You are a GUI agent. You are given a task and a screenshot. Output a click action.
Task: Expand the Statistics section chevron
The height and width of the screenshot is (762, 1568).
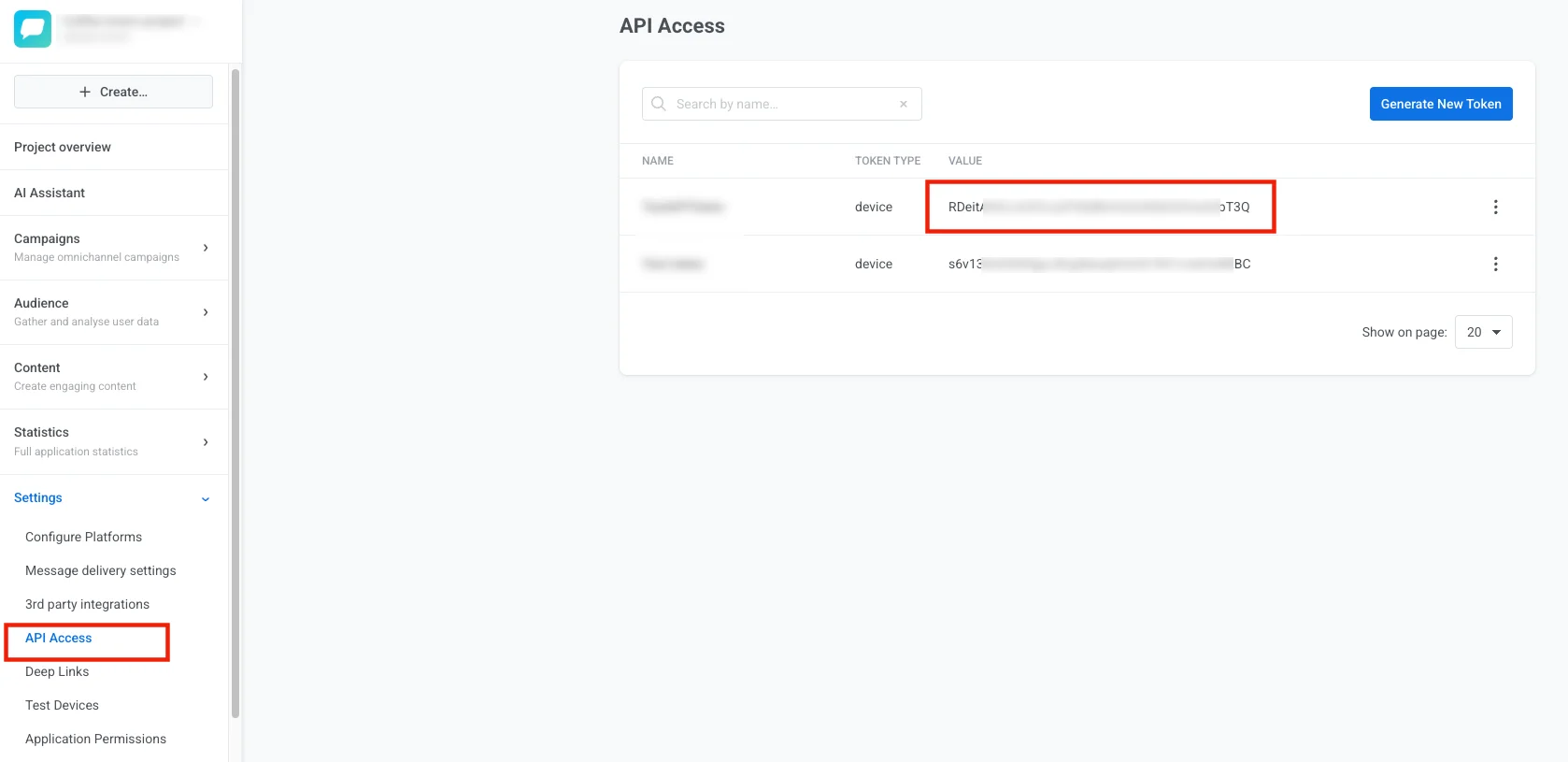(x=206, y=442)
